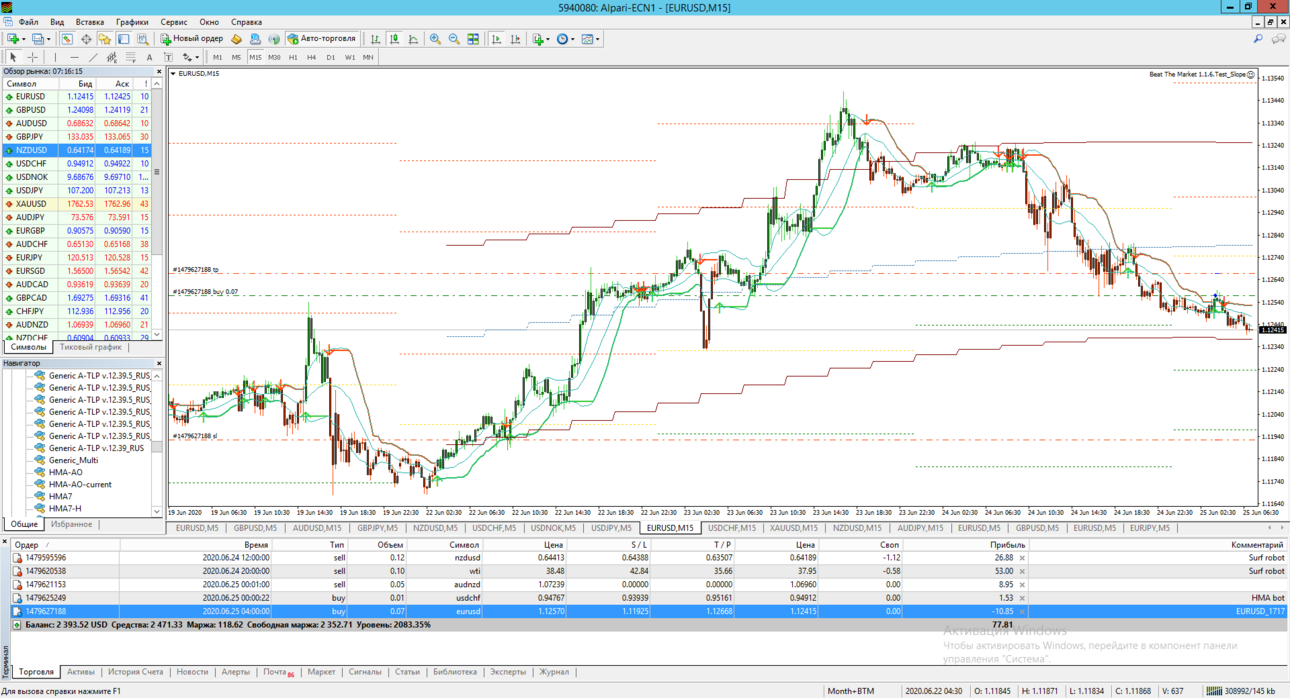
Task: Open dropdown arrow beside Profiles icon
Action: tap(48, 39)
